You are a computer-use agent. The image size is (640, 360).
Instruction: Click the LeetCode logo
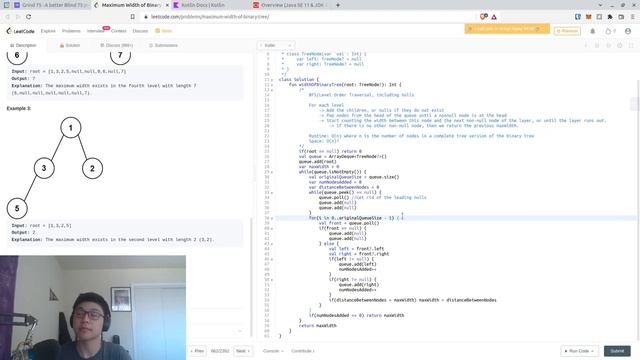[20, 31]
